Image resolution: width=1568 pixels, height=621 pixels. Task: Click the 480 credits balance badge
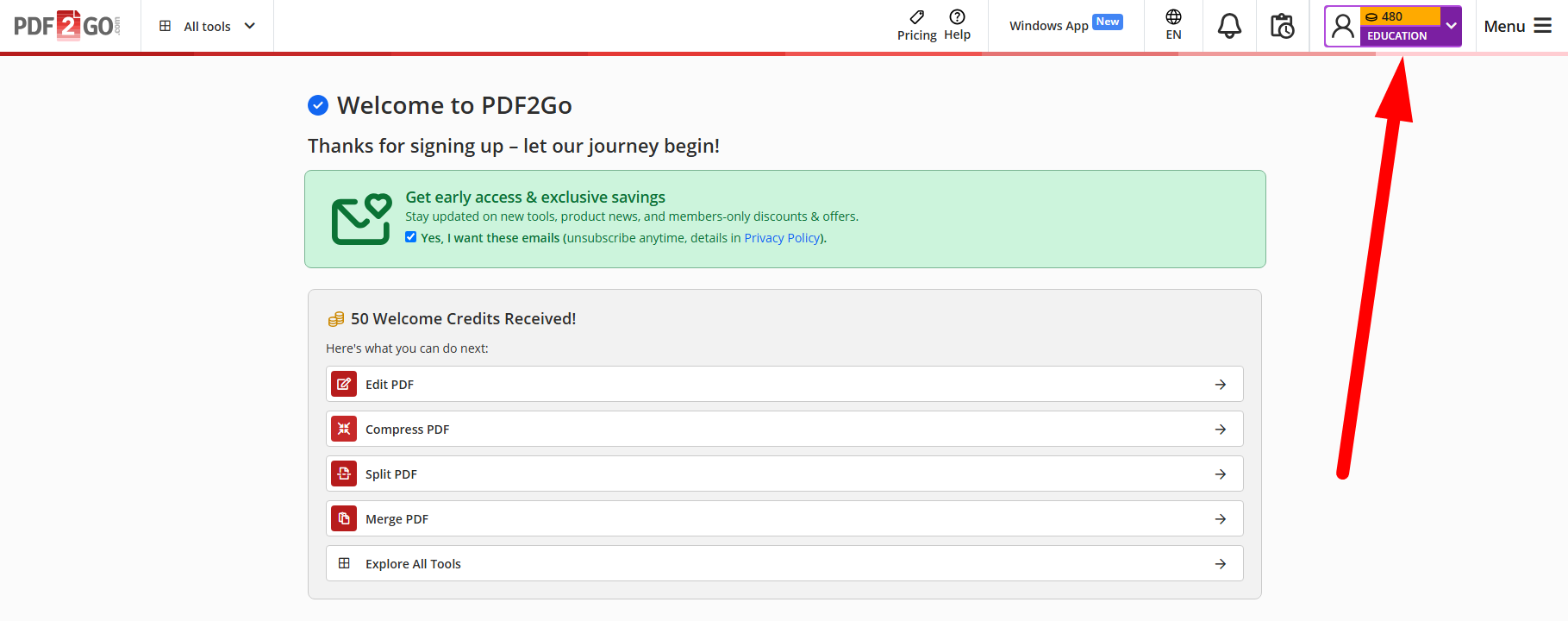tap(1398, 16)
